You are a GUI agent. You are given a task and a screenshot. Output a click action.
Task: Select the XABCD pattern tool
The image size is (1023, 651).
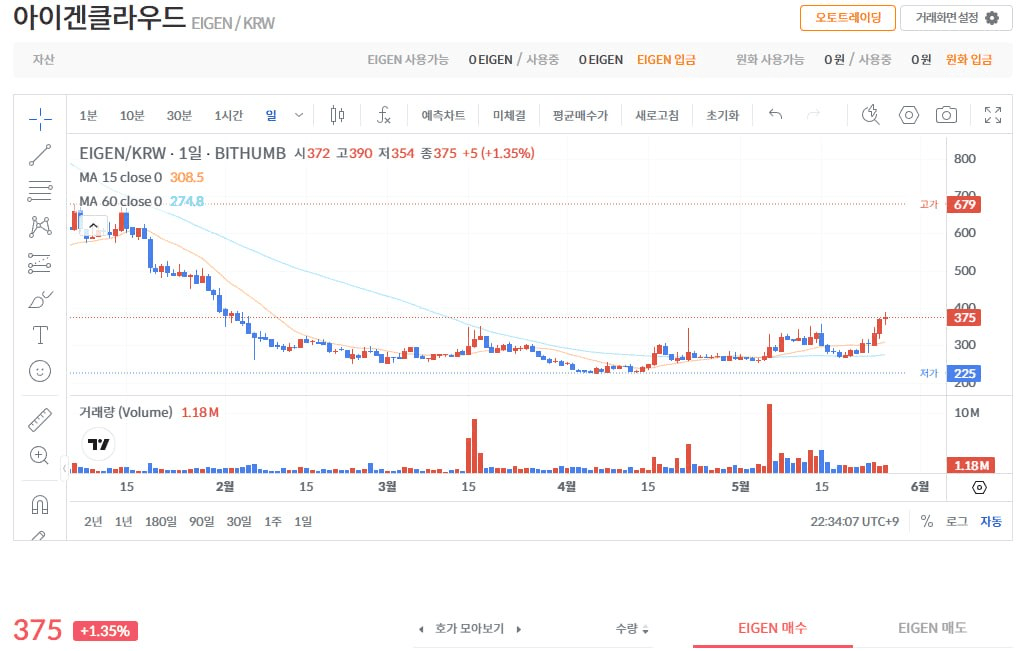40,227
